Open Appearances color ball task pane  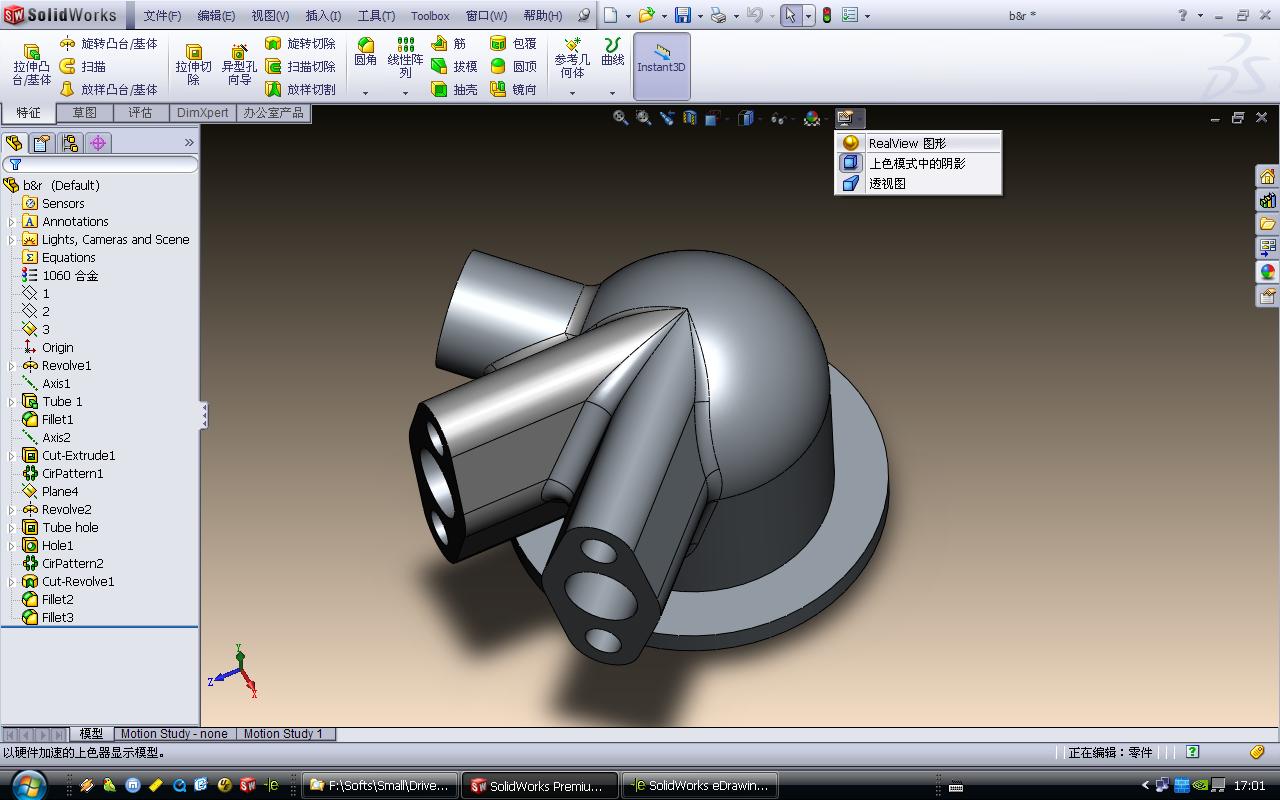pos(1267,272)
